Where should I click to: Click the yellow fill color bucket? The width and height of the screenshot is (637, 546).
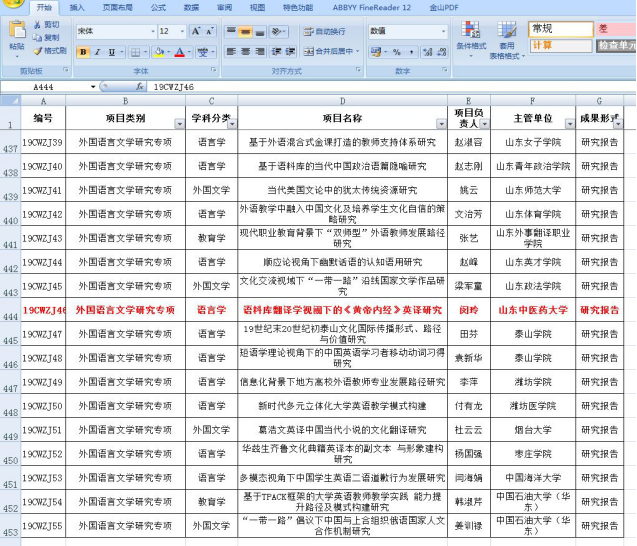[x=159, y=51]
